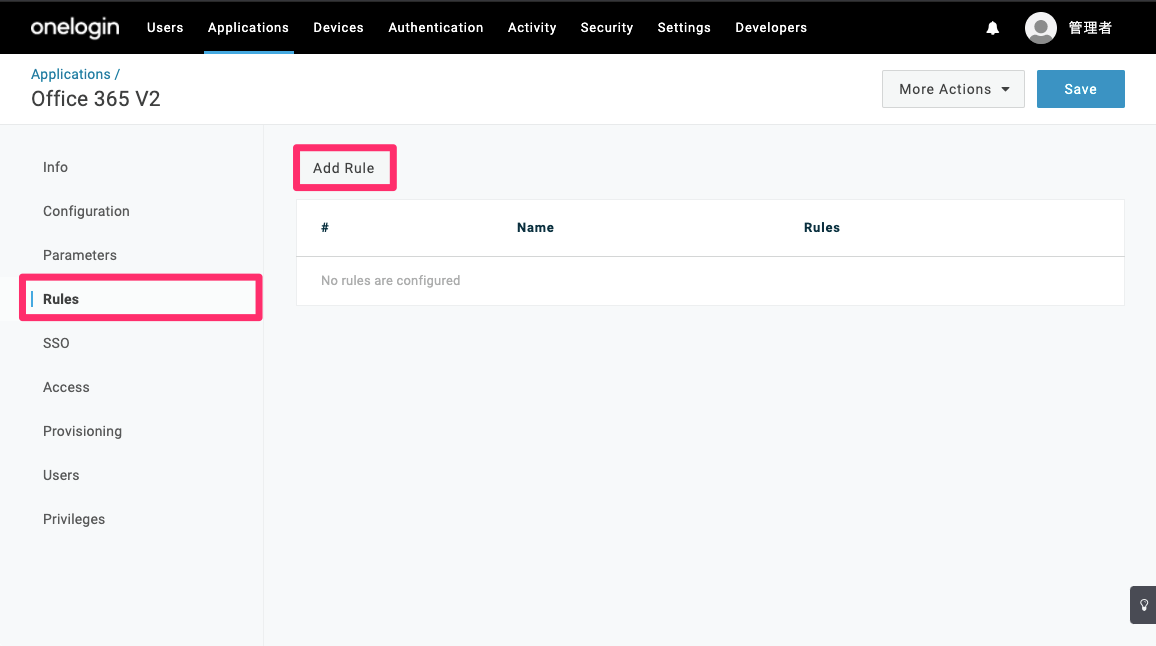The height and width of the screenshot is (646, 1156).
Task: Open the Security menu
Action: (x=607, y=27)
